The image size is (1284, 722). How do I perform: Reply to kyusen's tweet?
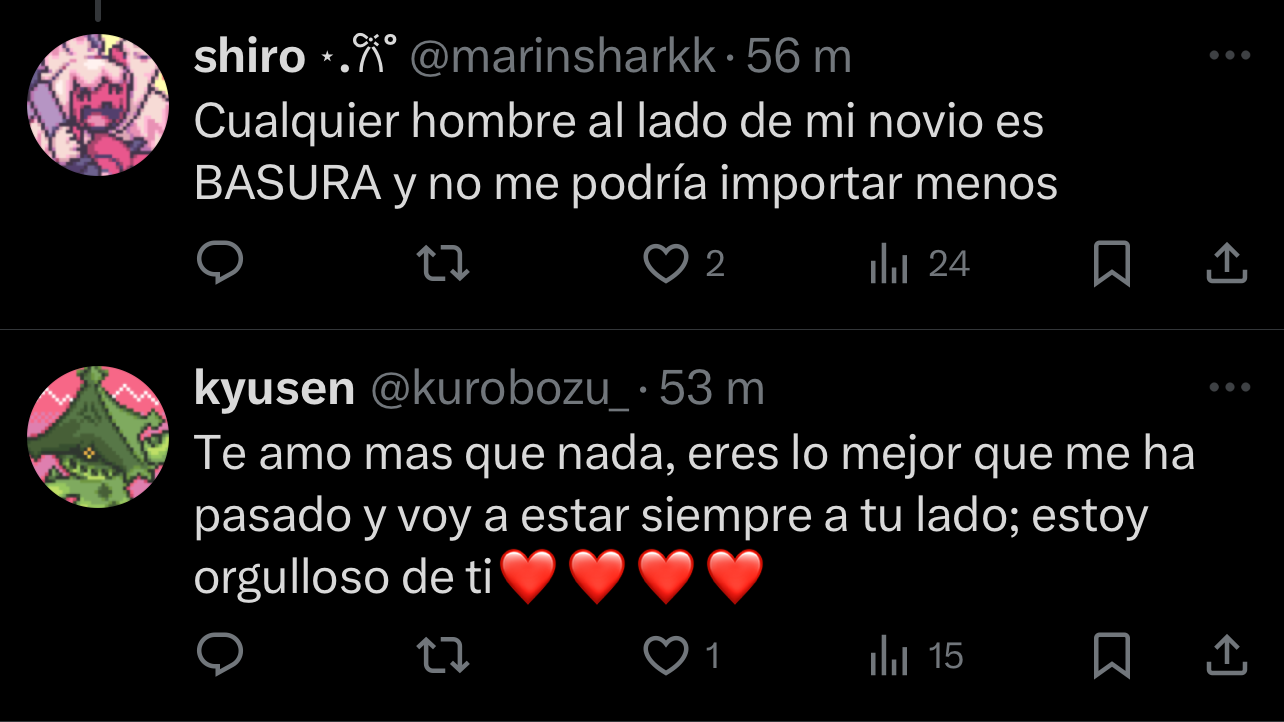(x=219, y=655)
